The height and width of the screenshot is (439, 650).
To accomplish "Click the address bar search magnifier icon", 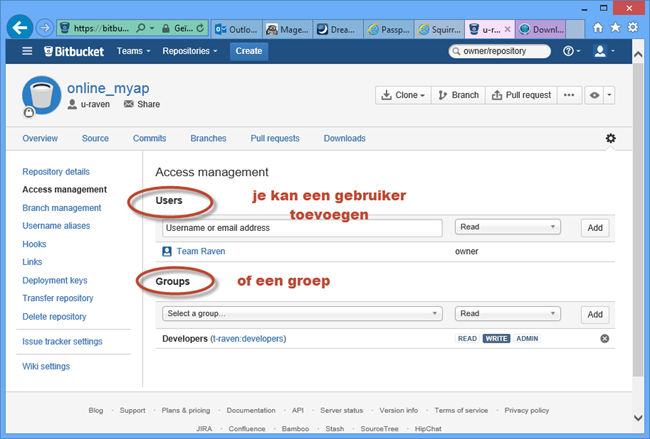I will click(x=141, y=28).
